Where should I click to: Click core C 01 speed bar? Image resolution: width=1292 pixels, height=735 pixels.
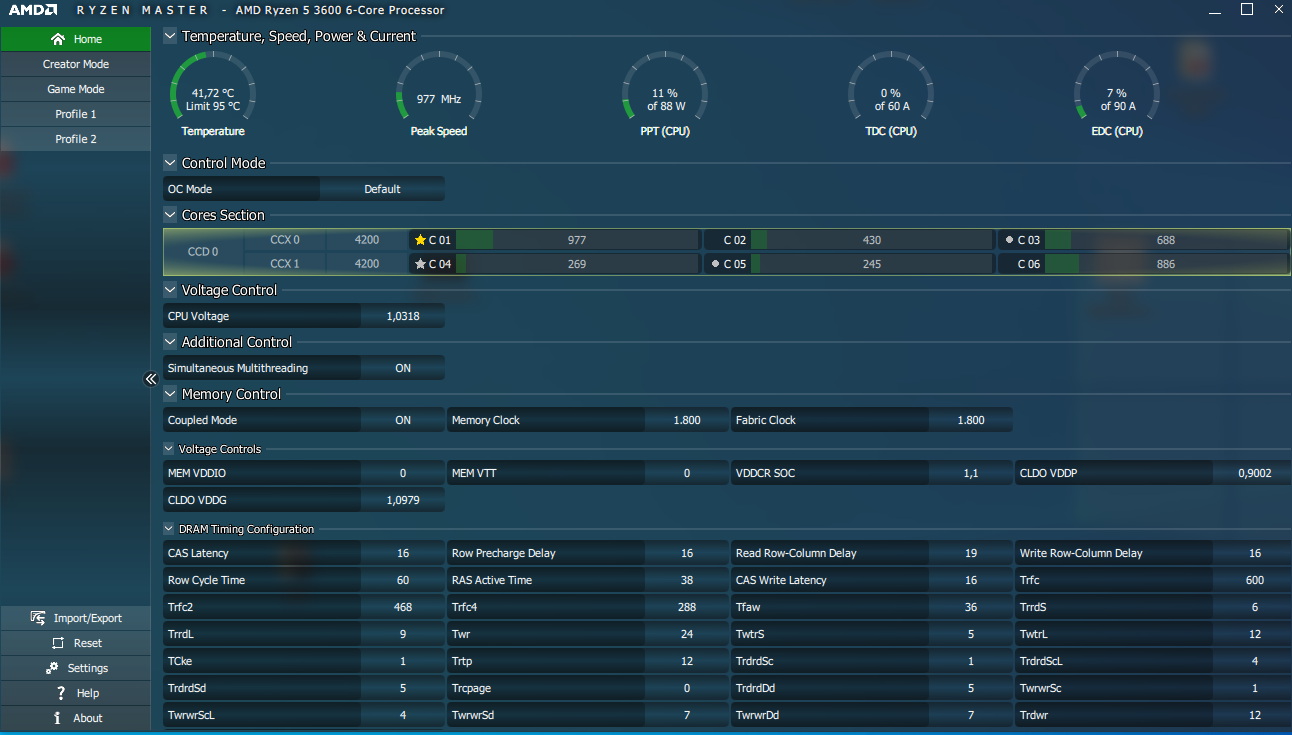point(577,240)
